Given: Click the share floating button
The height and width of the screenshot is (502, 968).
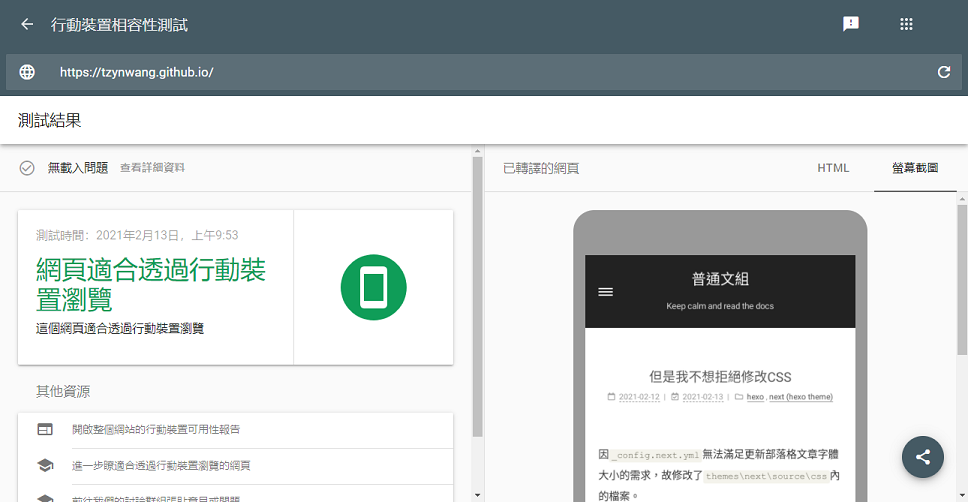Looking at the screenshot, I should click(x=922, y=457).
